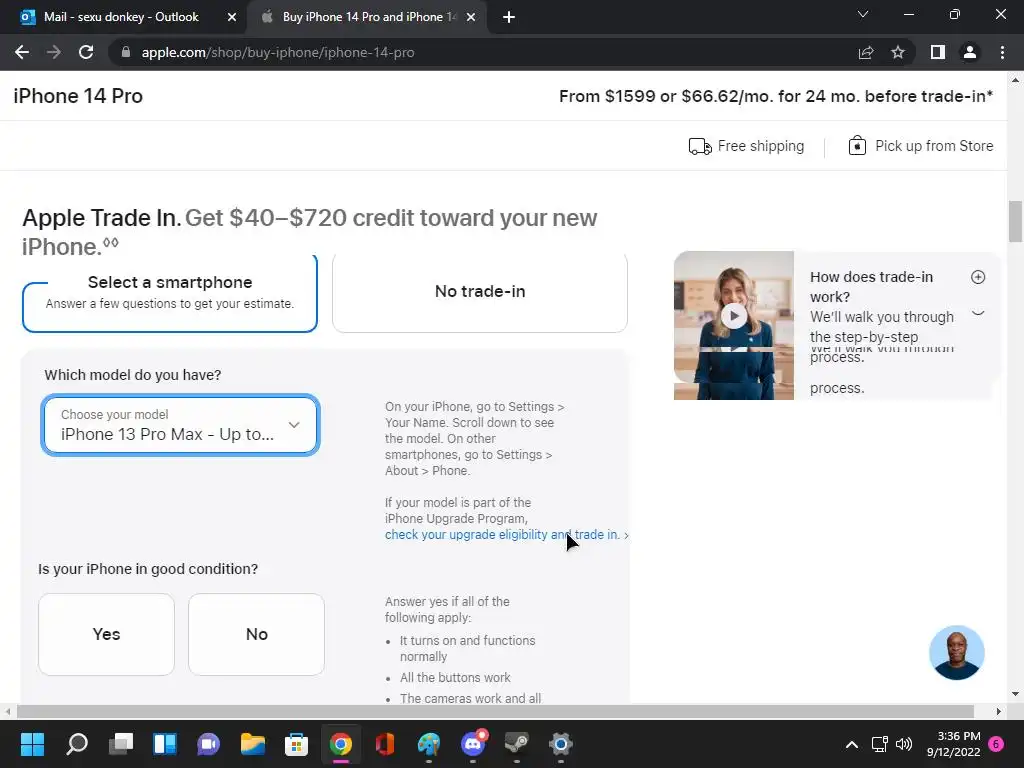Open Office from the taskbar

pyautogui.click(x=385, y=744)
